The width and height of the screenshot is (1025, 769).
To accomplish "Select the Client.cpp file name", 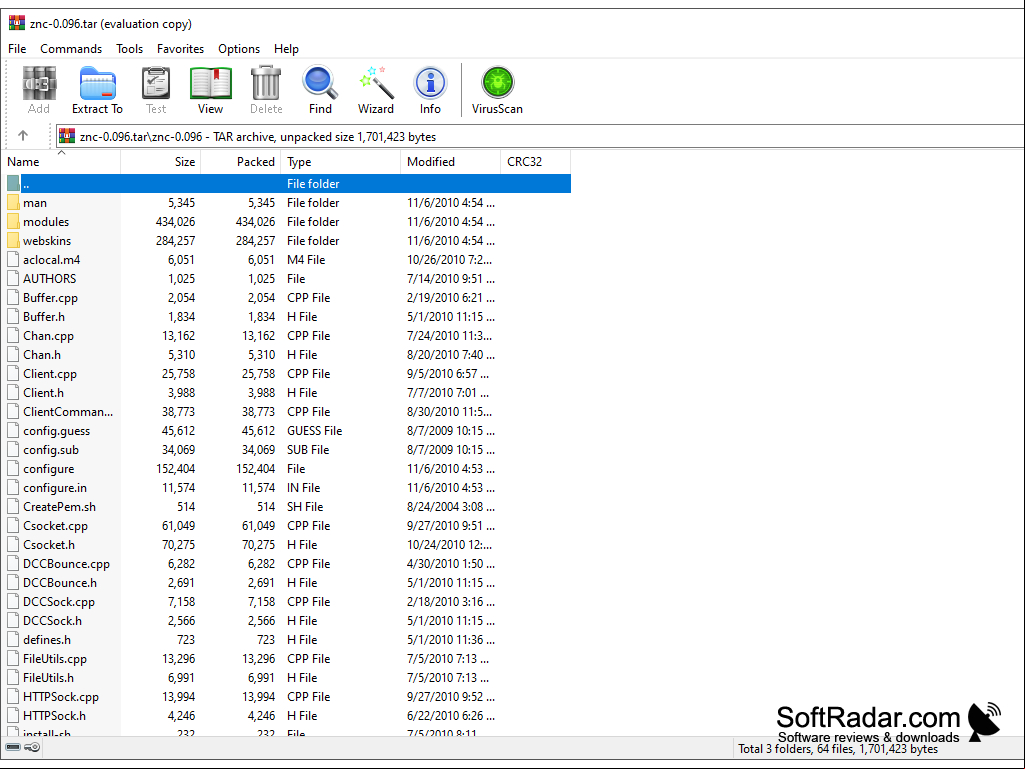I will pyautogui.click(x=50, y=374).
